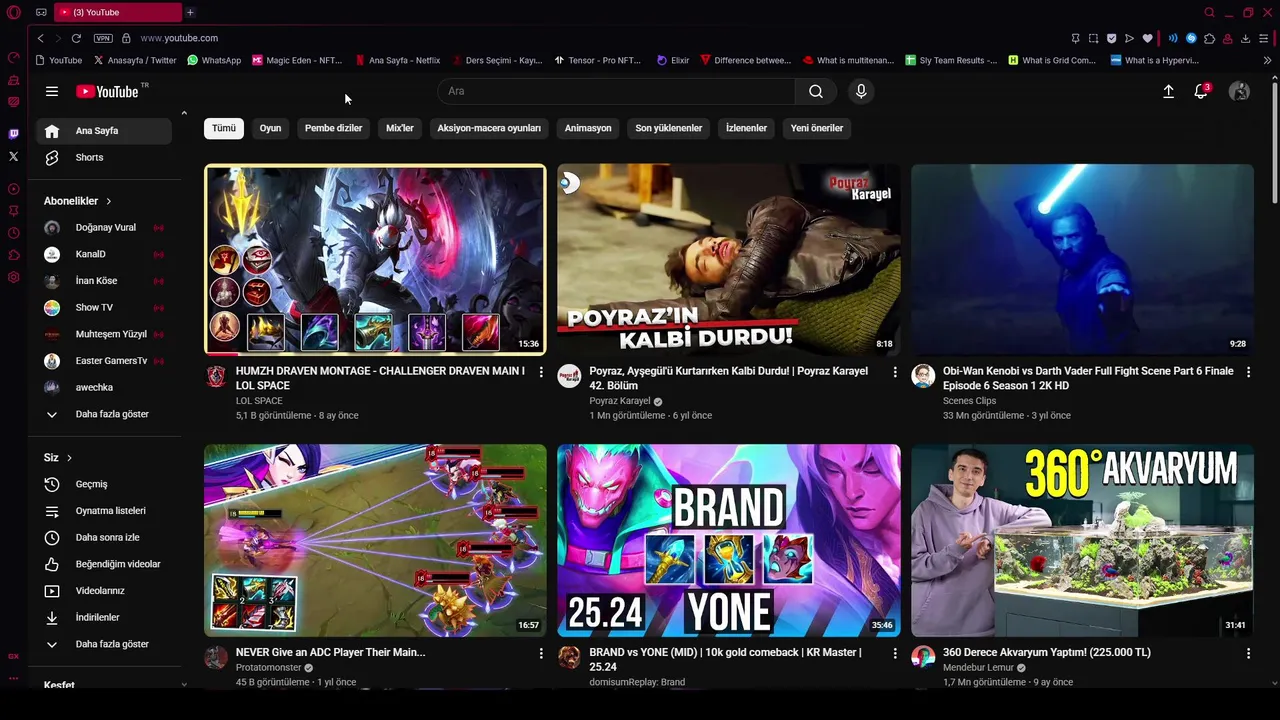Open X (Twitter) in Opera sidebar

13,156
